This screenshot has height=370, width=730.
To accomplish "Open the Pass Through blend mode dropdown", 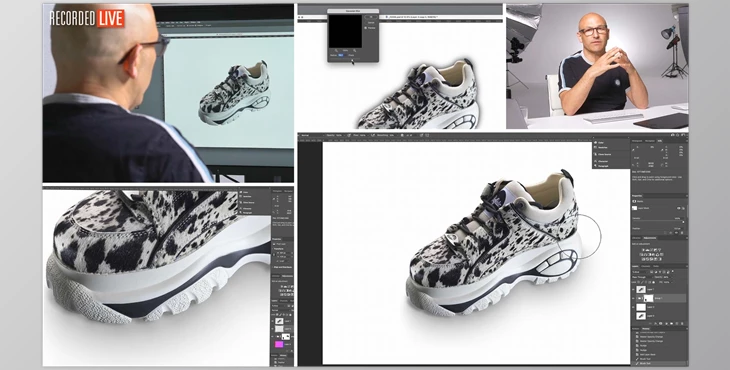I will point(642,277).
